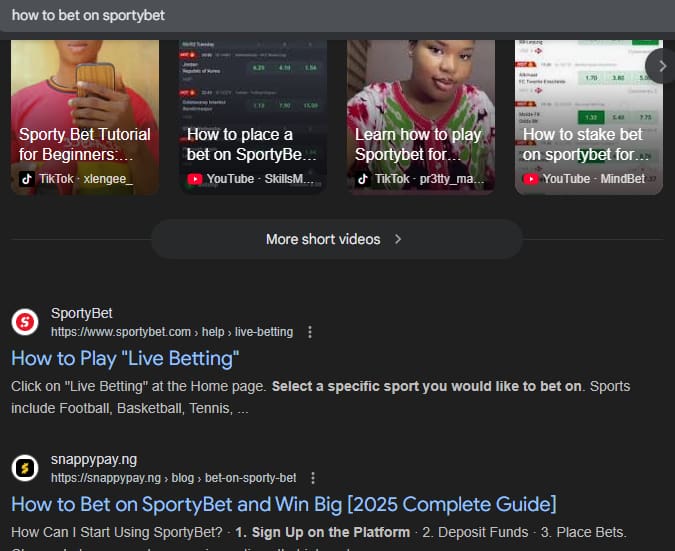Viewport: 675px width, 551px height.
Task: Open How to Bet on SportyBet and Win Big
Action: (x=284, y=505)
